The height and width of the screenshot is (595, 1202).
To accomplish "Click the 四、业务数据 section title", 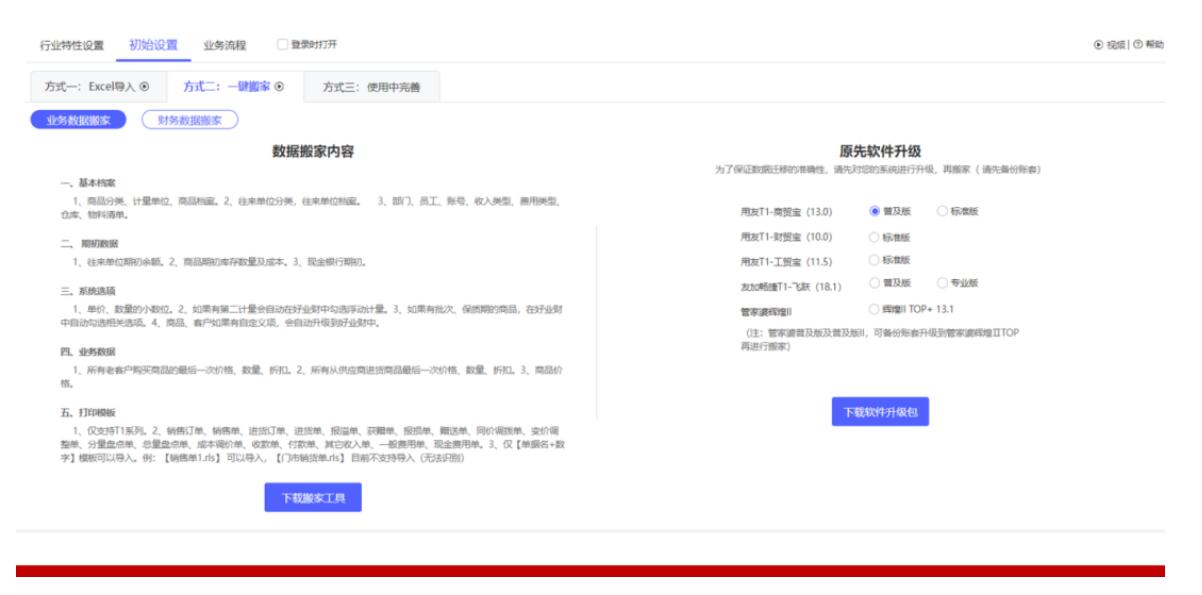I will (87, 352).
